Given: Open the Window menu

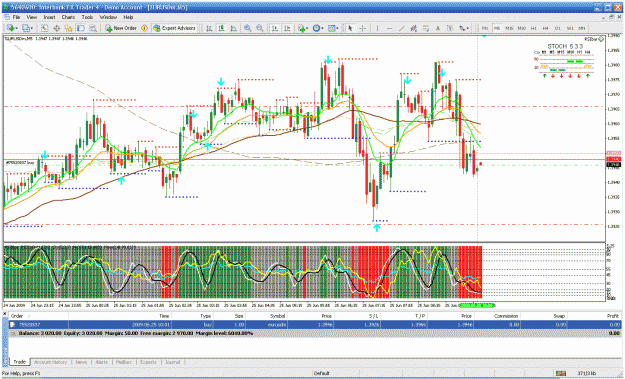Looking at the screenshot, I should tap(108, 17).
